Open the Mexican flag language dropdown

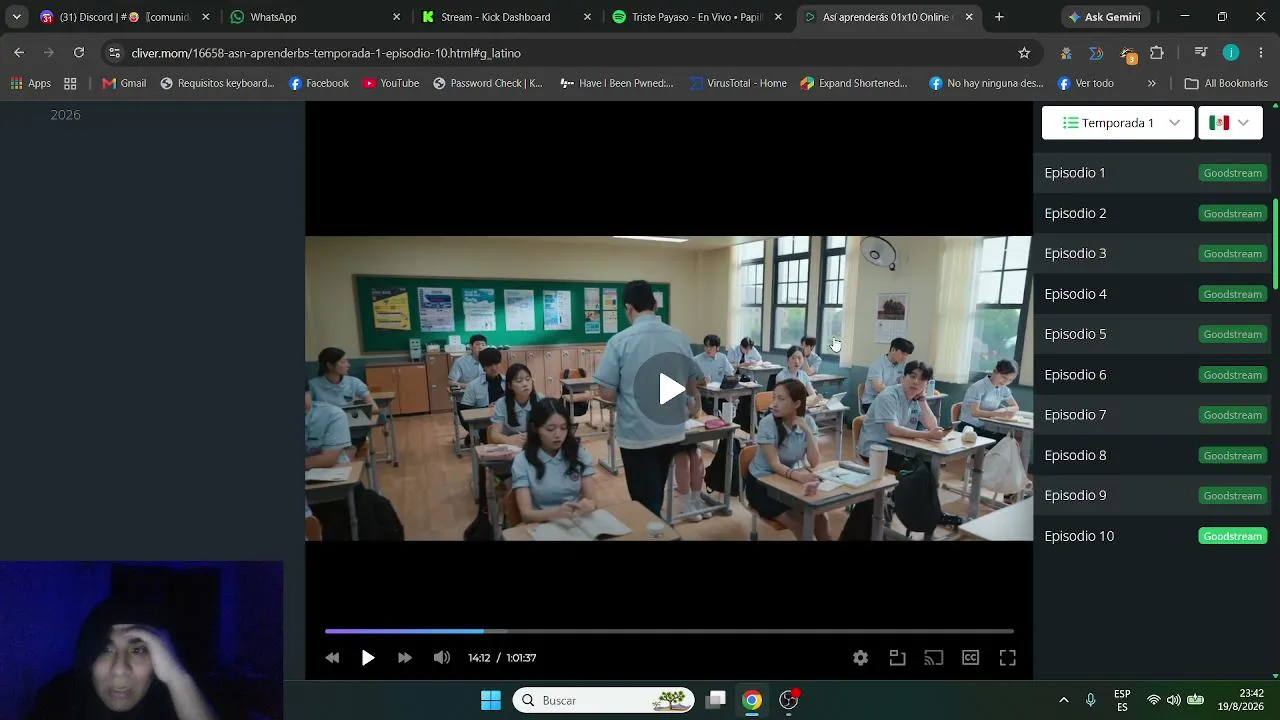pyautogui.click(x=1230, y=123)
